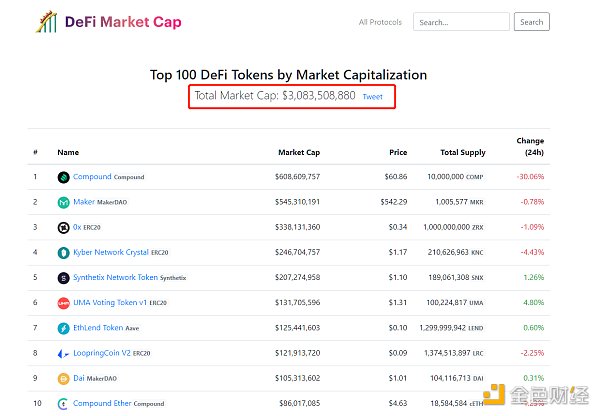The image size is (600, 416).
Task: Click the LoopringCoin V2 icon
Action: pos(64,354)
